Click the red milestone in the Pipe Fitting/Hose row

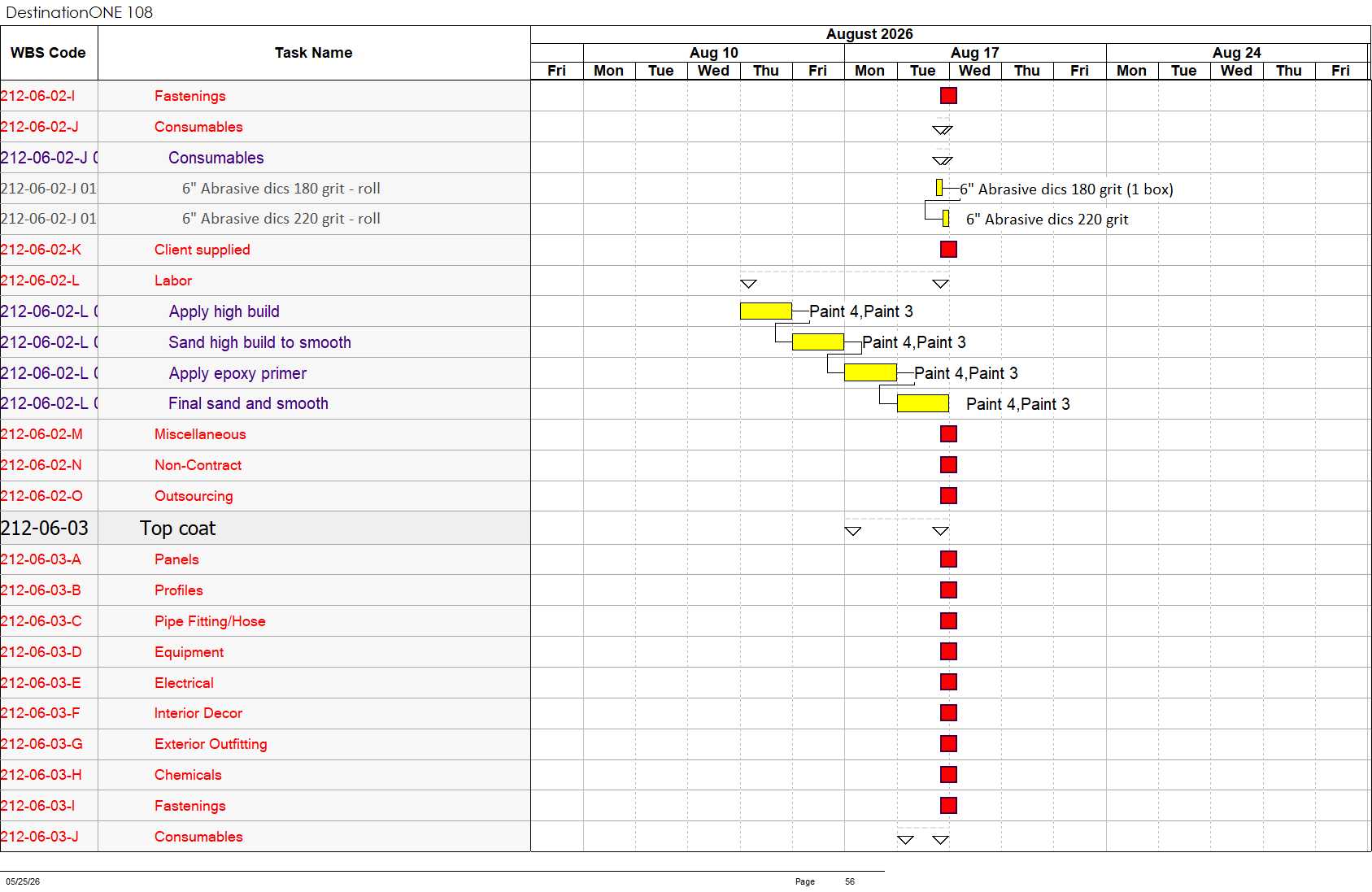pyautogui.click(x=948, y=621)
